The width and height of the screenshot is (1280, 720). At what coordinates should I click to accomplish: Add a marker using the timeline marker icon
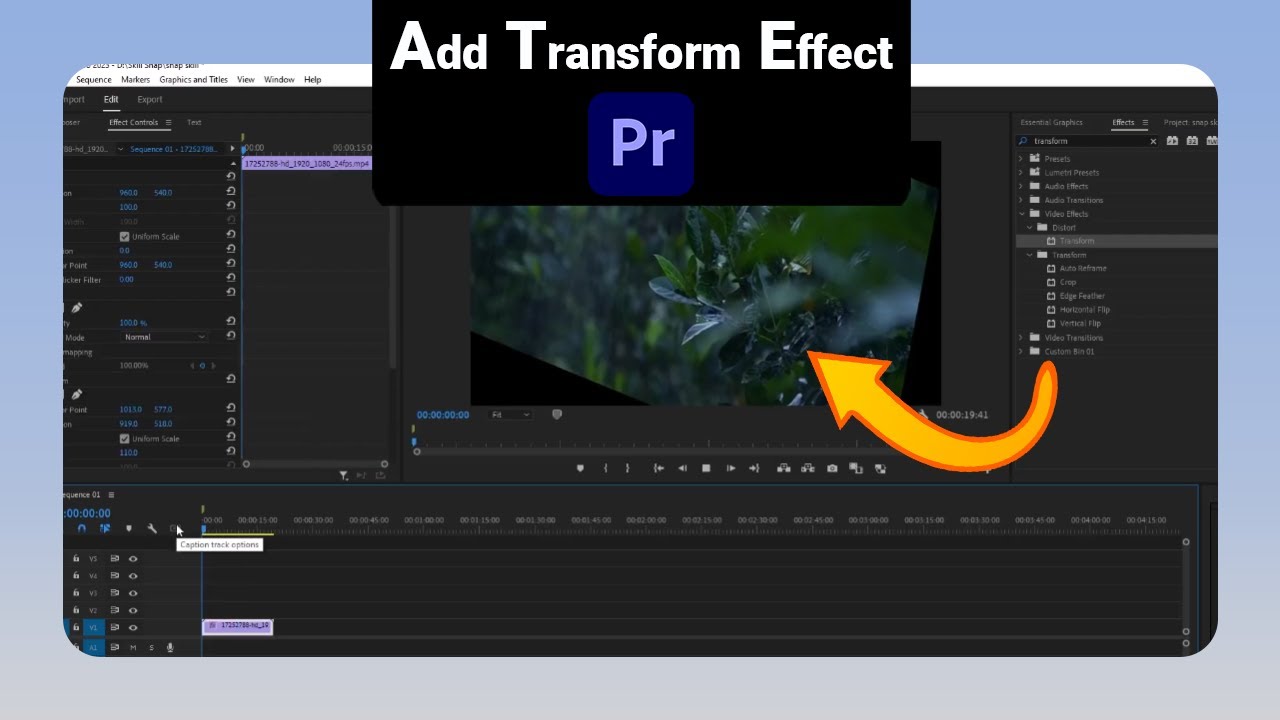tap(128, 528)
